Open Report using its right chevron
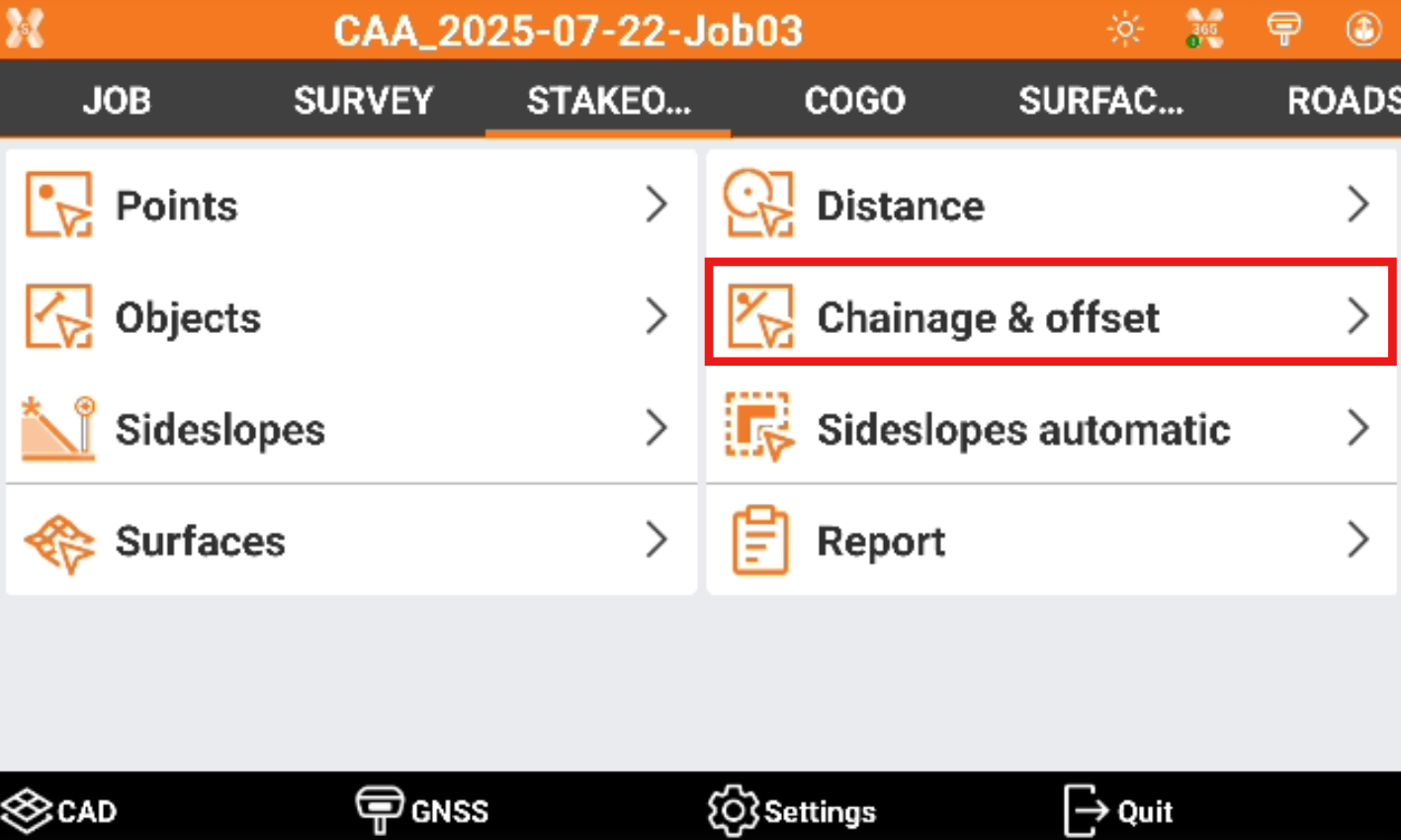1401x840 pixels. [1358, 541]
